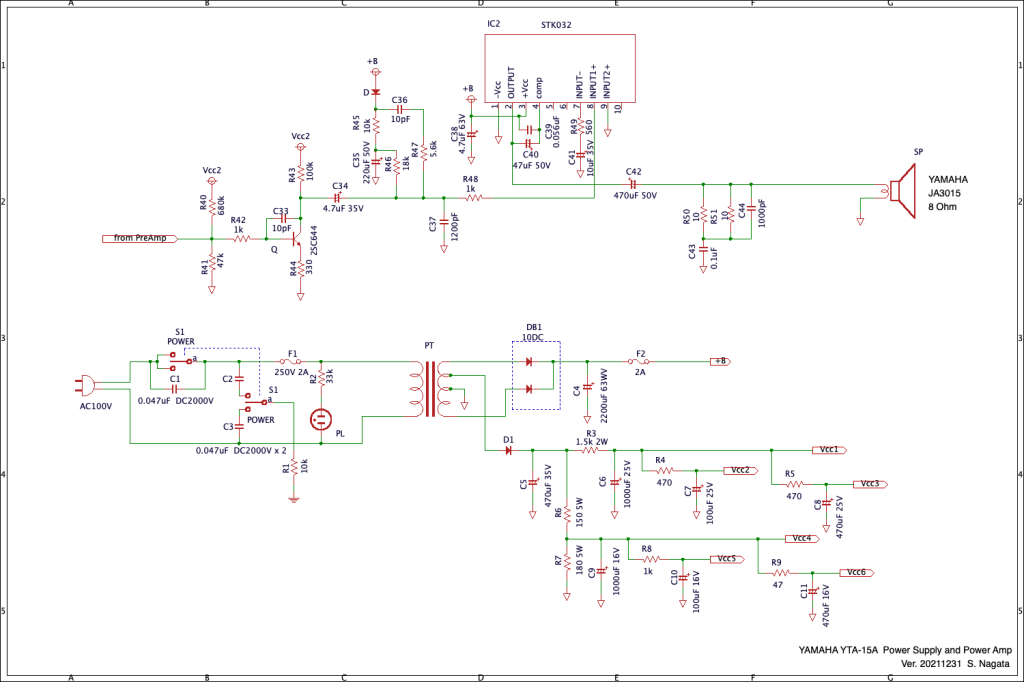Image resolution: width=1024 pixels, height=682 pixels.
Task: Select the Vcc4 output tag
Action: (803, 538)
